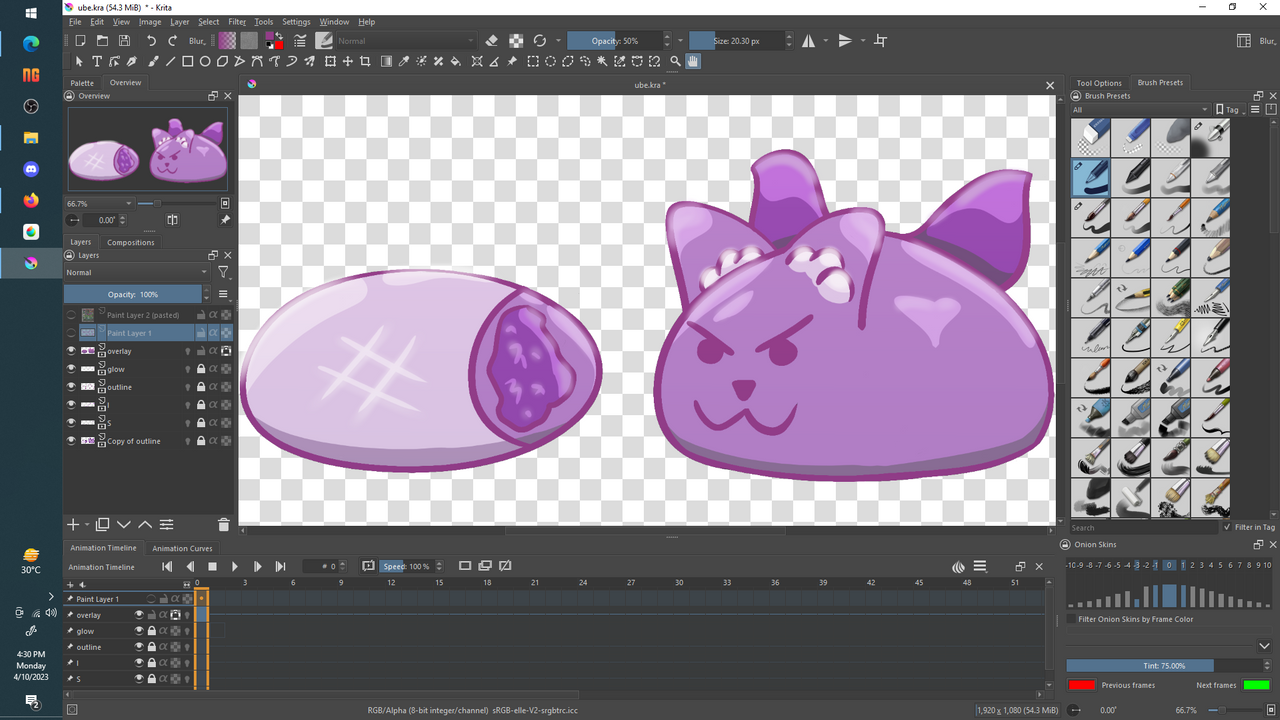This screenshot has width=1280, height=720.
Task: Create a new document from toolbar
Action: (80, 41)
